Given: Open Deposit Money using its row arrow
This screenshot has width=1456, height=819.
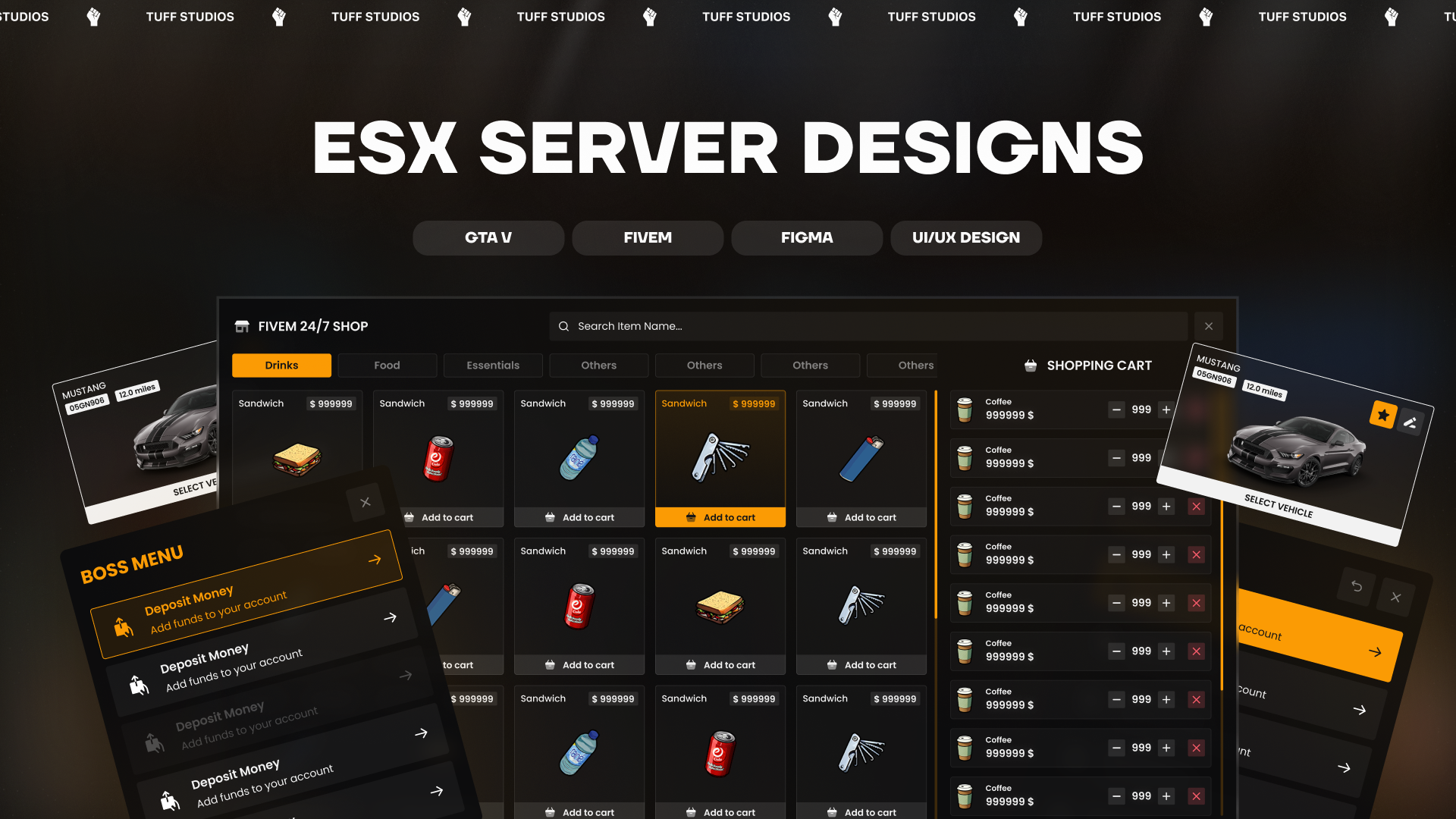Looking at the screenshot, I should pyautogui.click(x=391, y=617).
